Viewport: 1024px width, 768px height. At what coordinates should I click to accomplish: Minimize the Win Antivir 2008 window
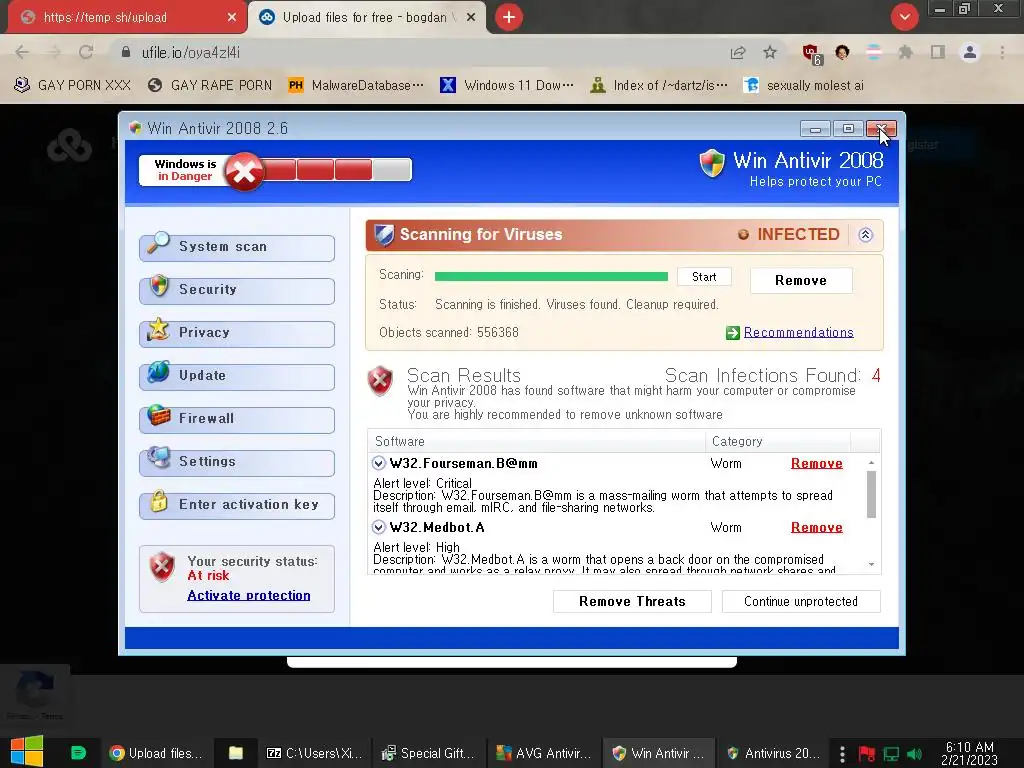[815, 129]
